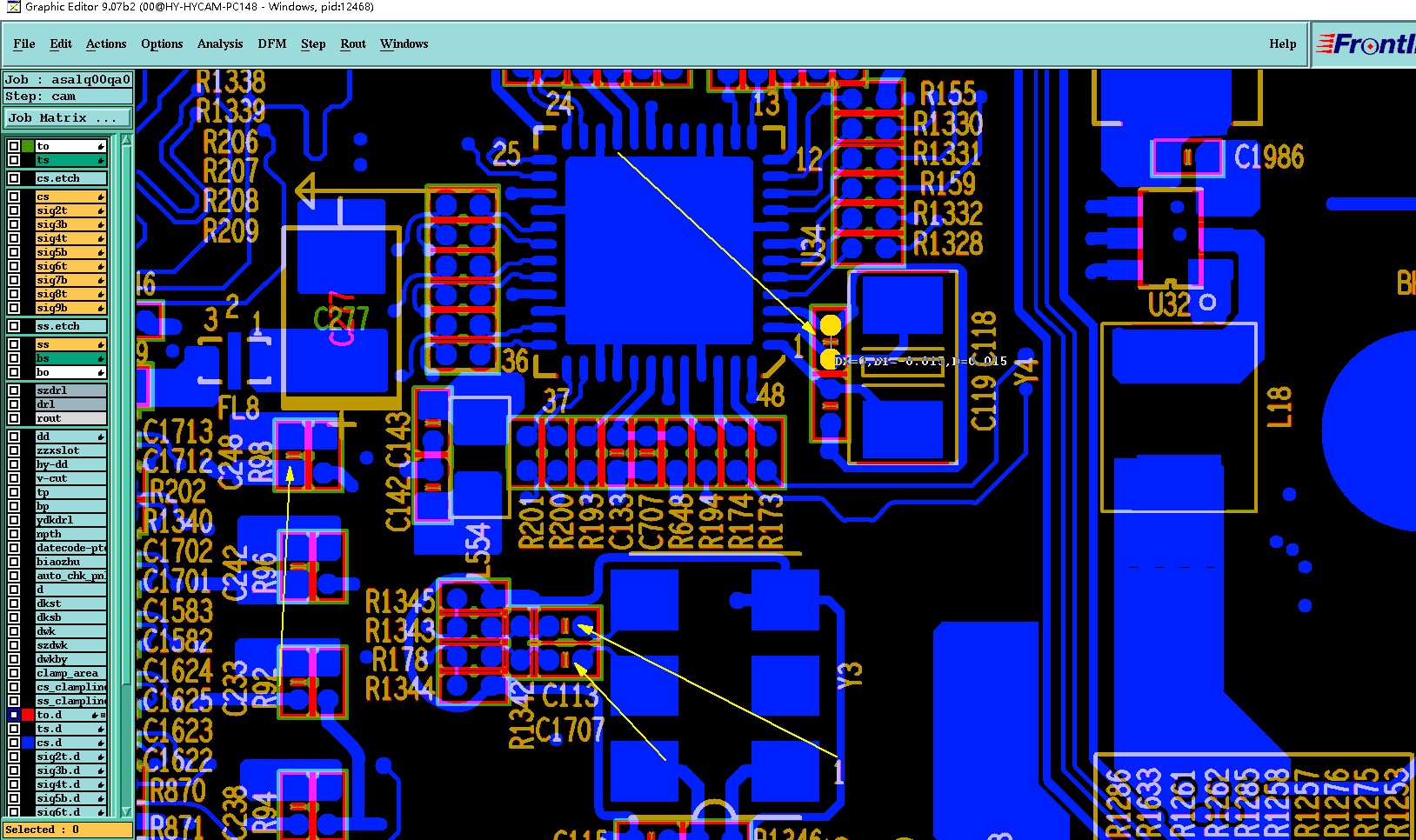
Task: Click the hand icon on cs.d layer
Action: coord(101,743)
